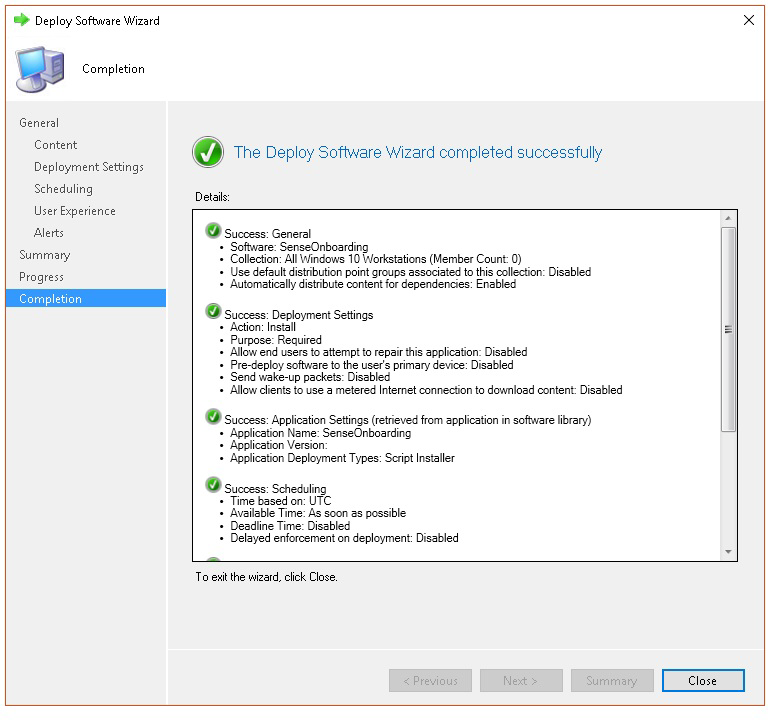
Task: Close the wizard using the title bar X
Action: point(749,20)
